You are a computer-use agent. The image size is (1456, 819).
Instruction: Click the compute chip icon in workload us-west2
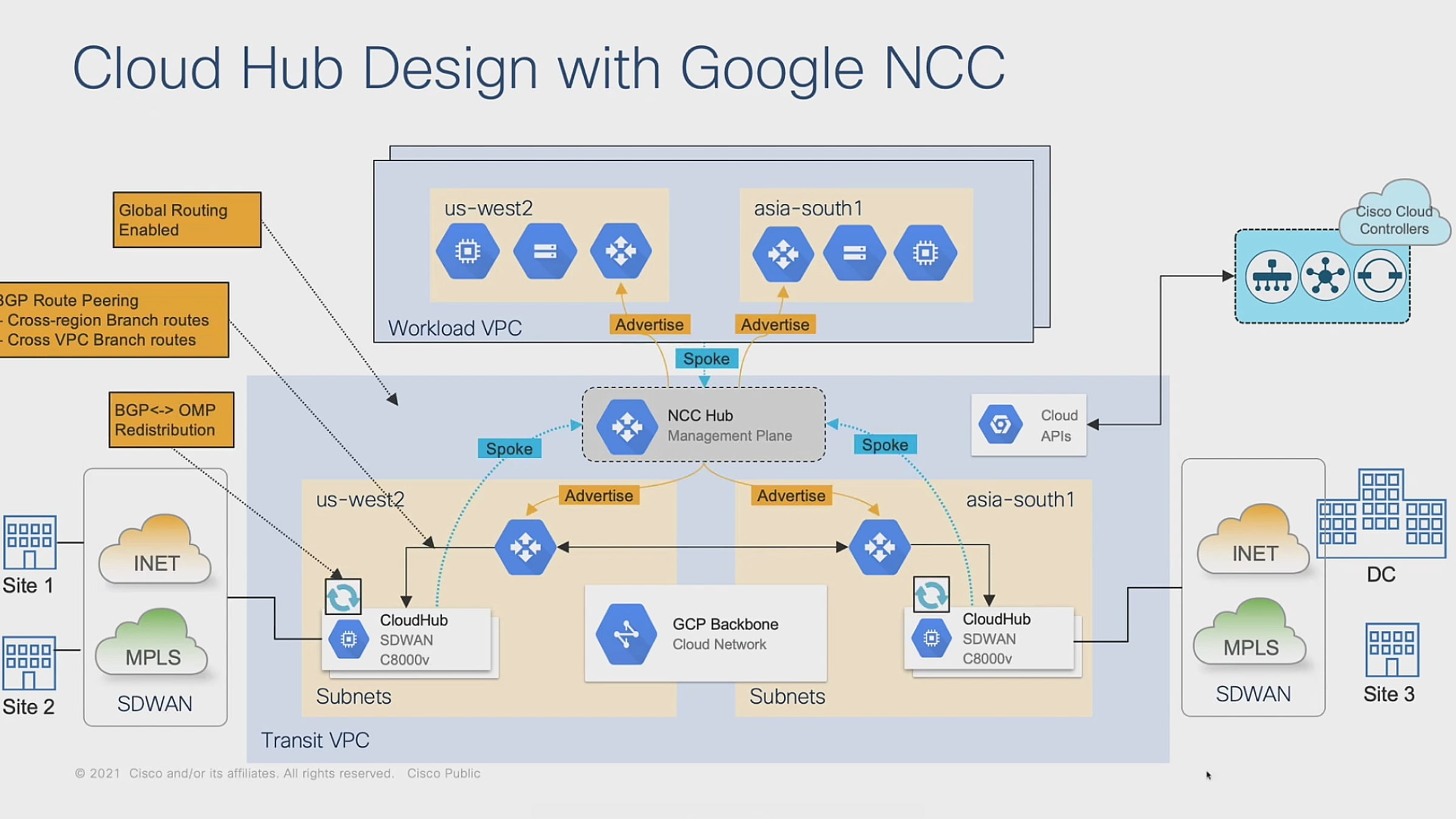[x=468, y=251]
